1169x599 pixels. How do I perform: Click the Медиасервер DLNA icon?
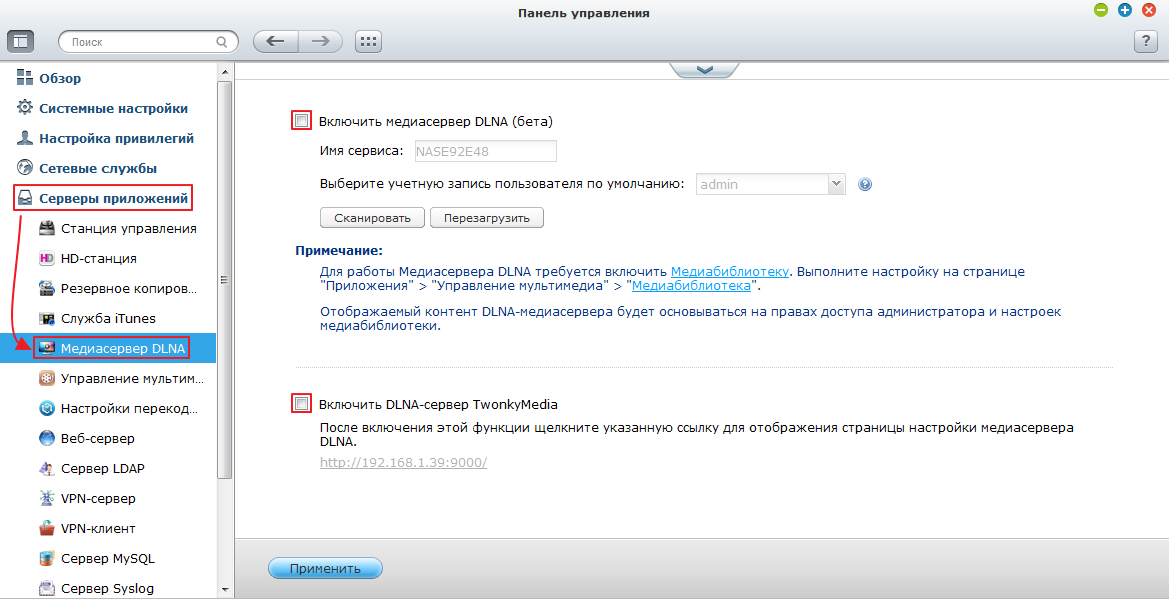point(47,348)
